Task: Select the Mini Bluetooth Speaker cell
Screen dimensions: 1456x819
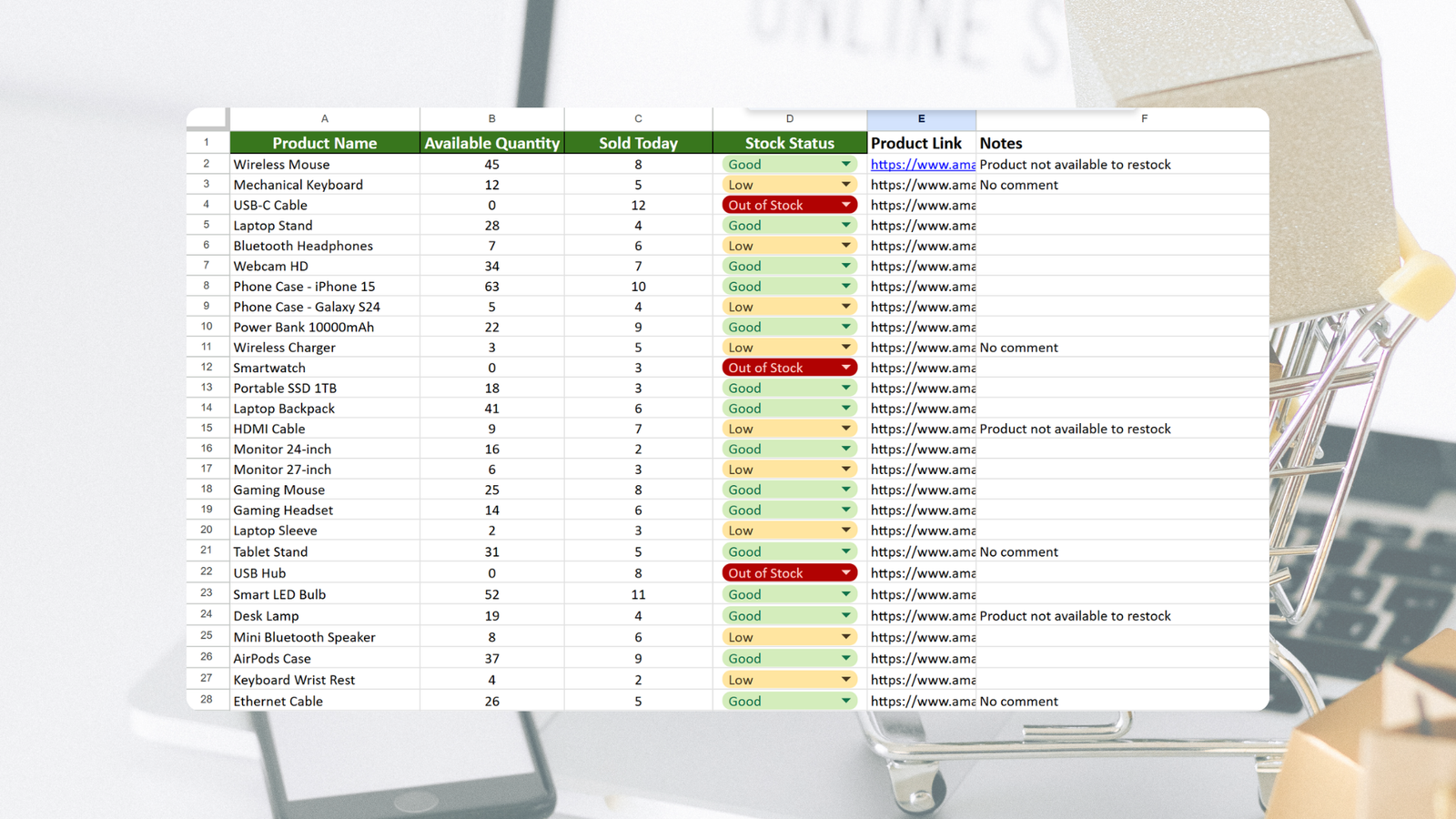Action: [325, 637]
